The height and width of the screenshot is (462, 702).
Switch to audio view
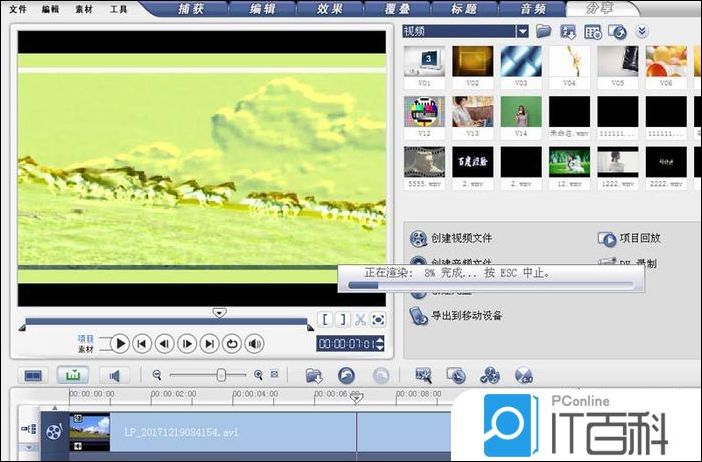point(115,375)
